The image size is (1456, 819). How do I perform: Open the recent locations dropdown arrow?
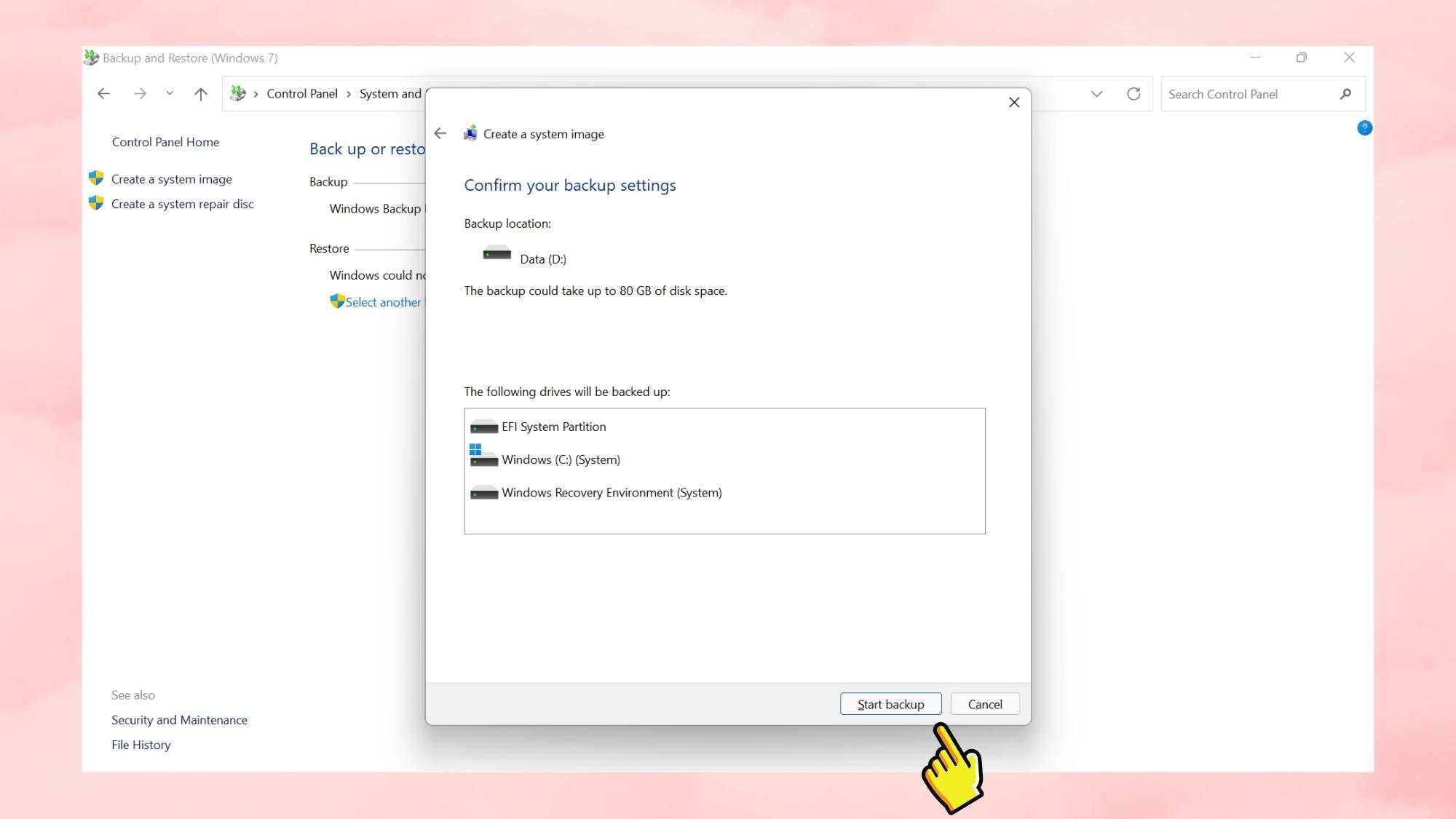pos(170,93)
